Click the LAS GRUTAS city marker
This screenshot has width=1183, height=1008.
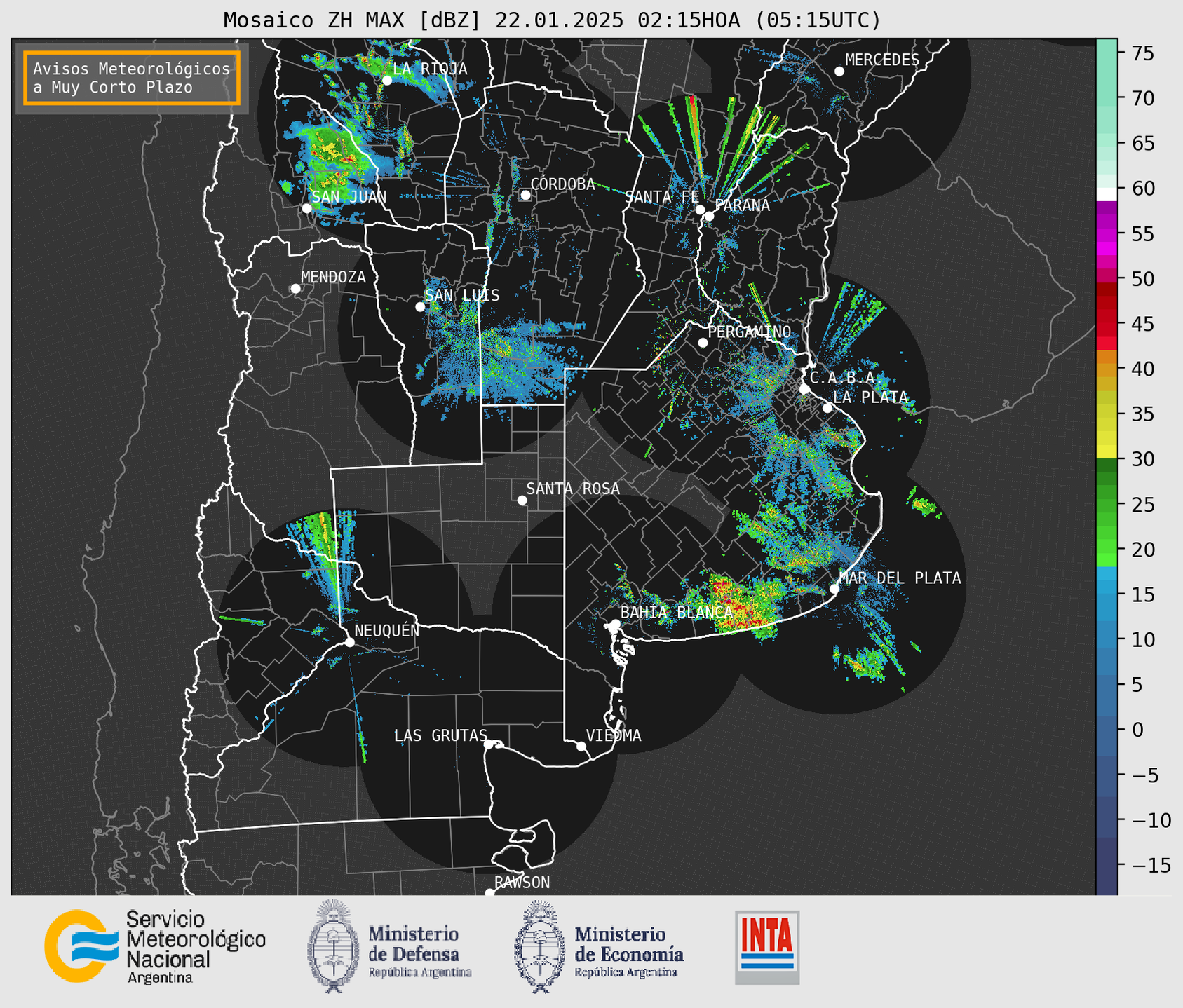pyautogui.click(x=488, y=744)
